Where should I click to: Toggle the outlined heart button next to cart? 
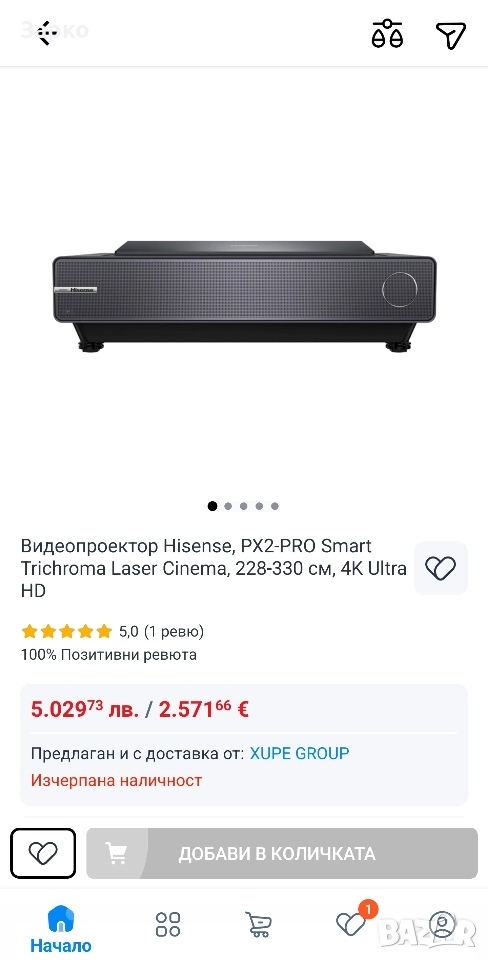pos(43,853)
